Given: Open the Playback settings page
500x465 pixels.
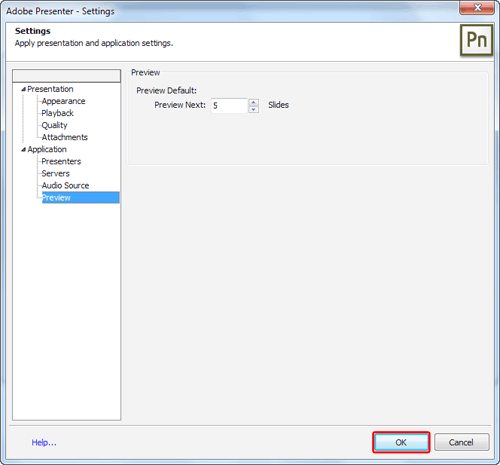Looking at the screenshot, I should [x=57, y=113].
